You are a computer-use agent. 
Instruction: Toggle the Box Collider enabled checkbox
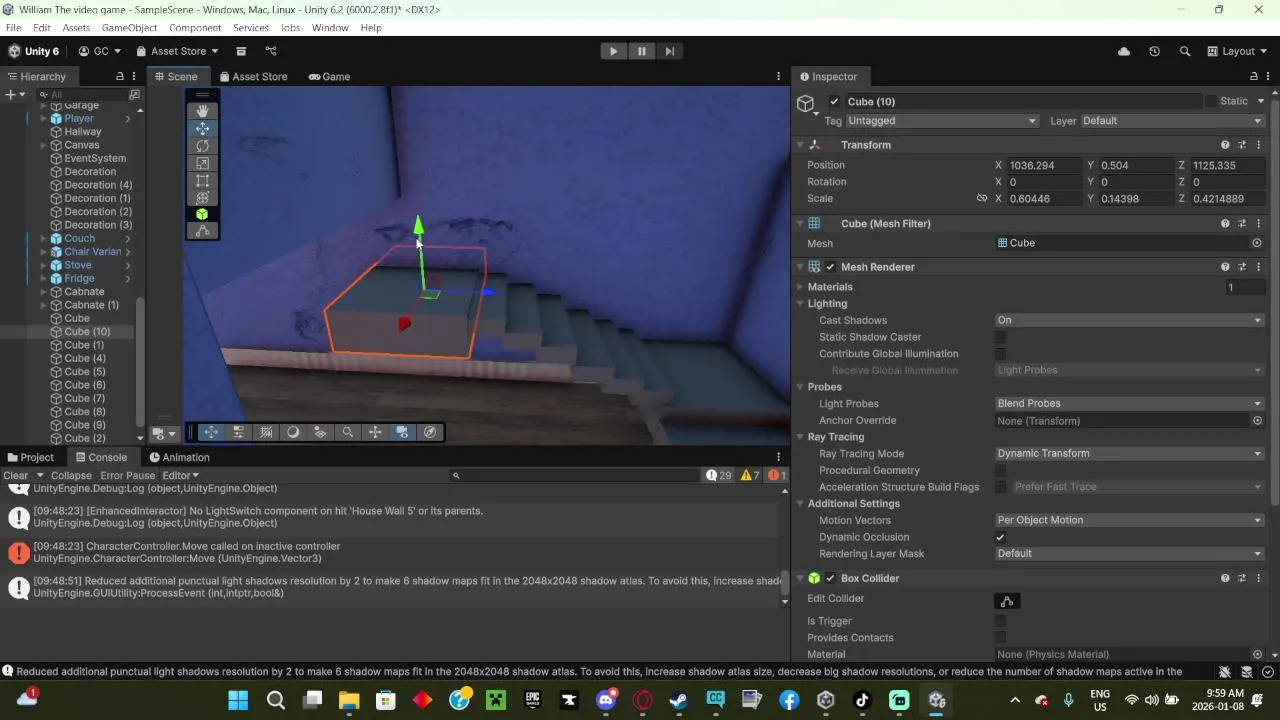[x=830, y=578]
